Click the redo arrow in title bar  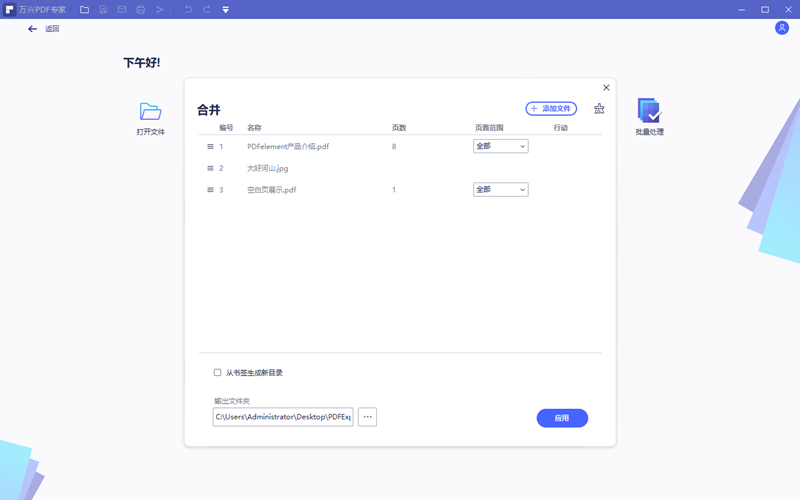(x=207, y=9)
